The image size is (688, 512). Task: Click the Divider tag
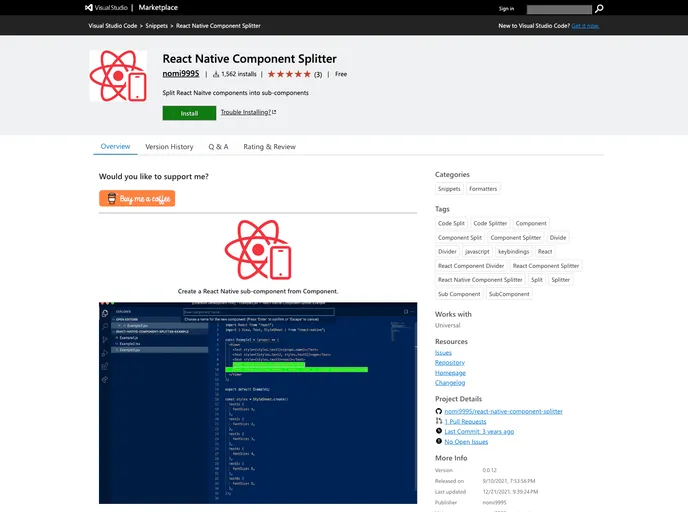[447, 251]
